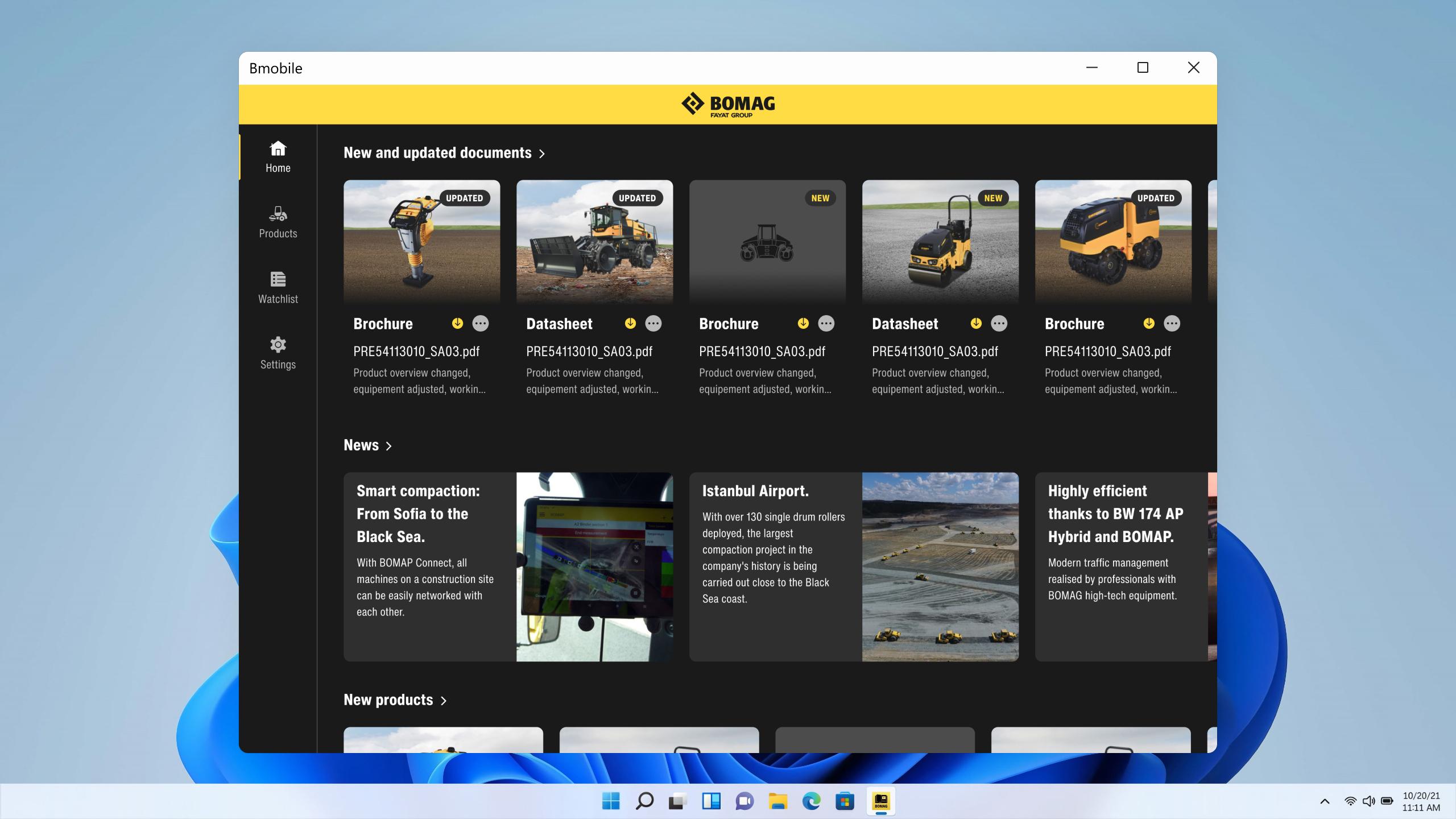Open more options for the rammer Brochure

(481, 324)
